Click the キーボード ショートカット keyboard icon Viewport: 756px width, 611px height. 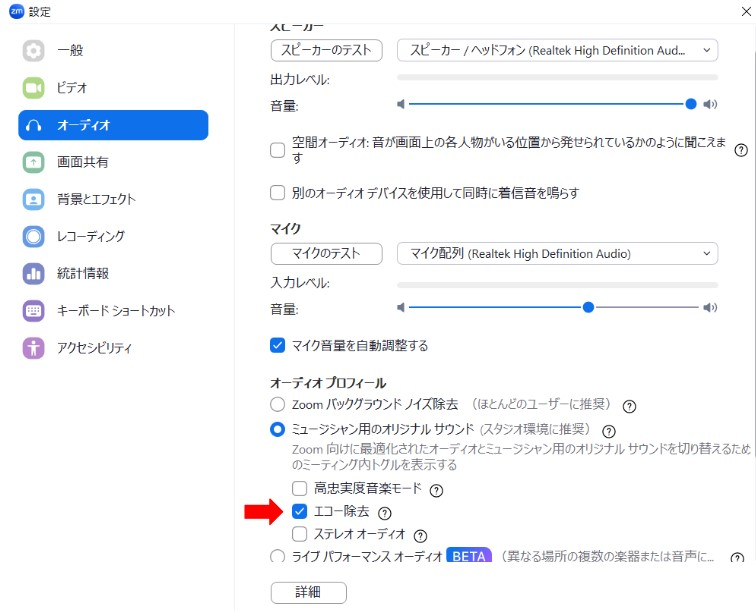tap(33, 311)
